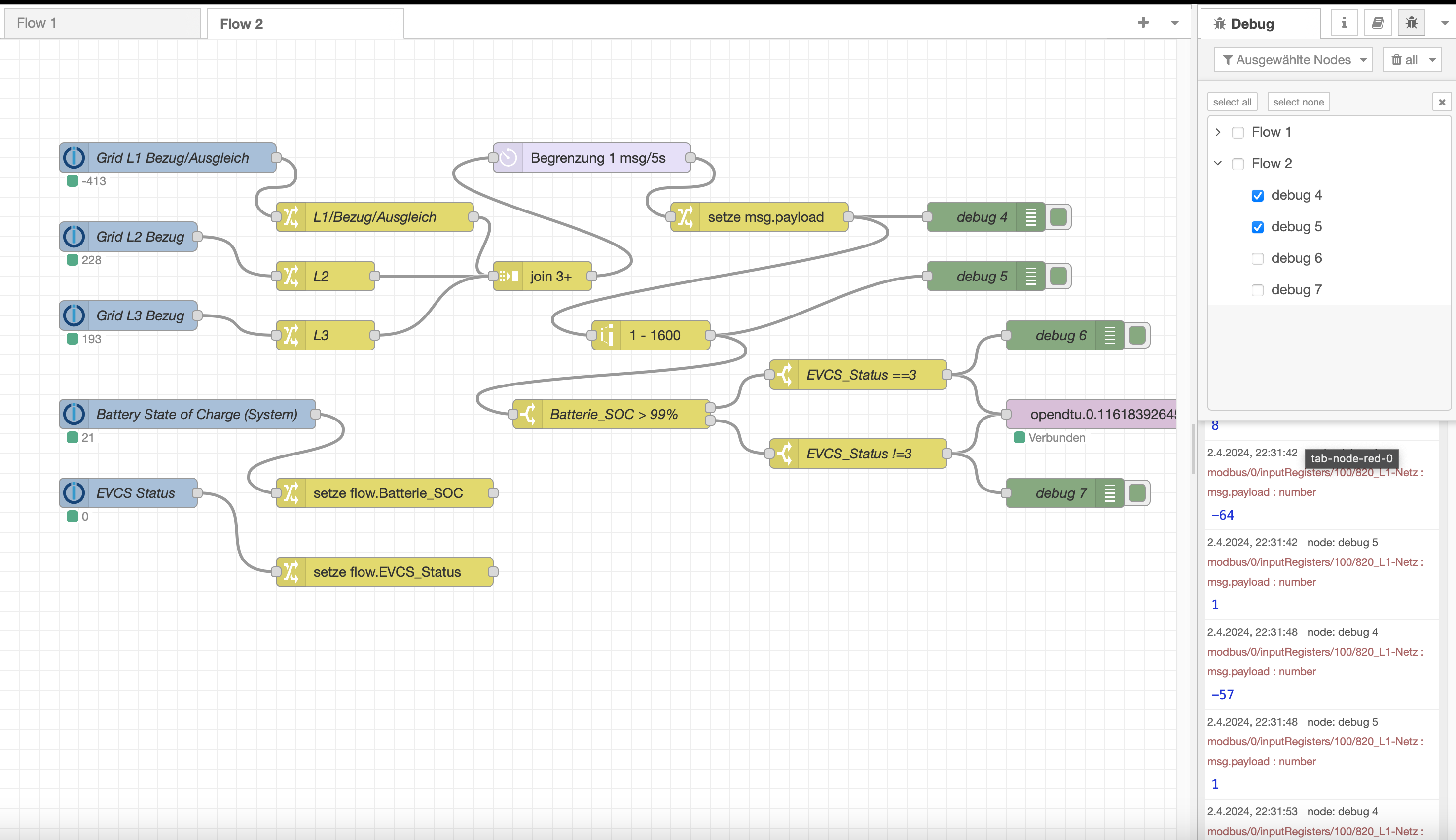The width and height of the screenshot is (1456, 840).
Task: Click the join 3+ node icon
Action: coord(509,277)
